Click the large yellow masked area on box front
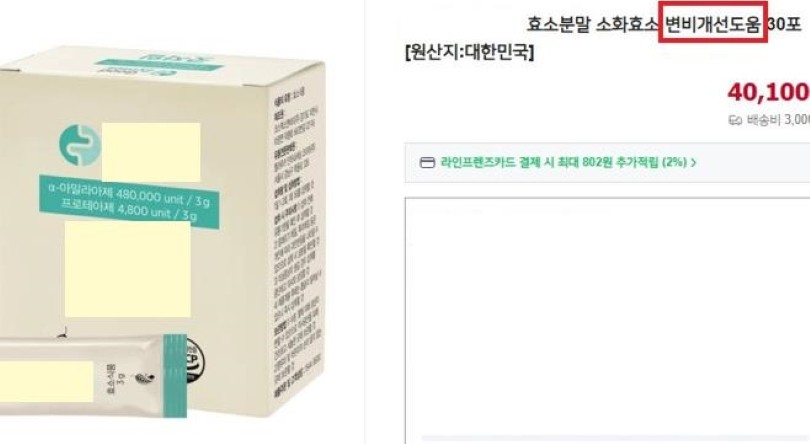The image size is (810, 444). [128, 269]
